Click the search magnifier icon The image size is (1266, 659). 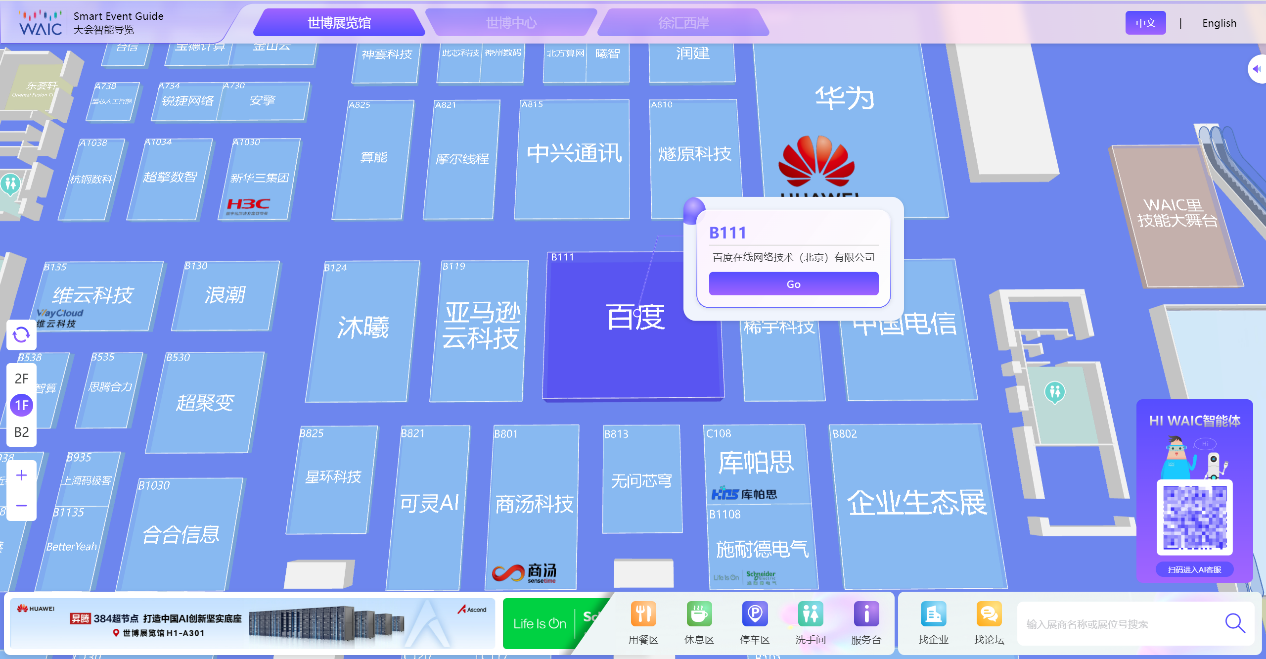pyautogui.click(x=1235, y=623)
